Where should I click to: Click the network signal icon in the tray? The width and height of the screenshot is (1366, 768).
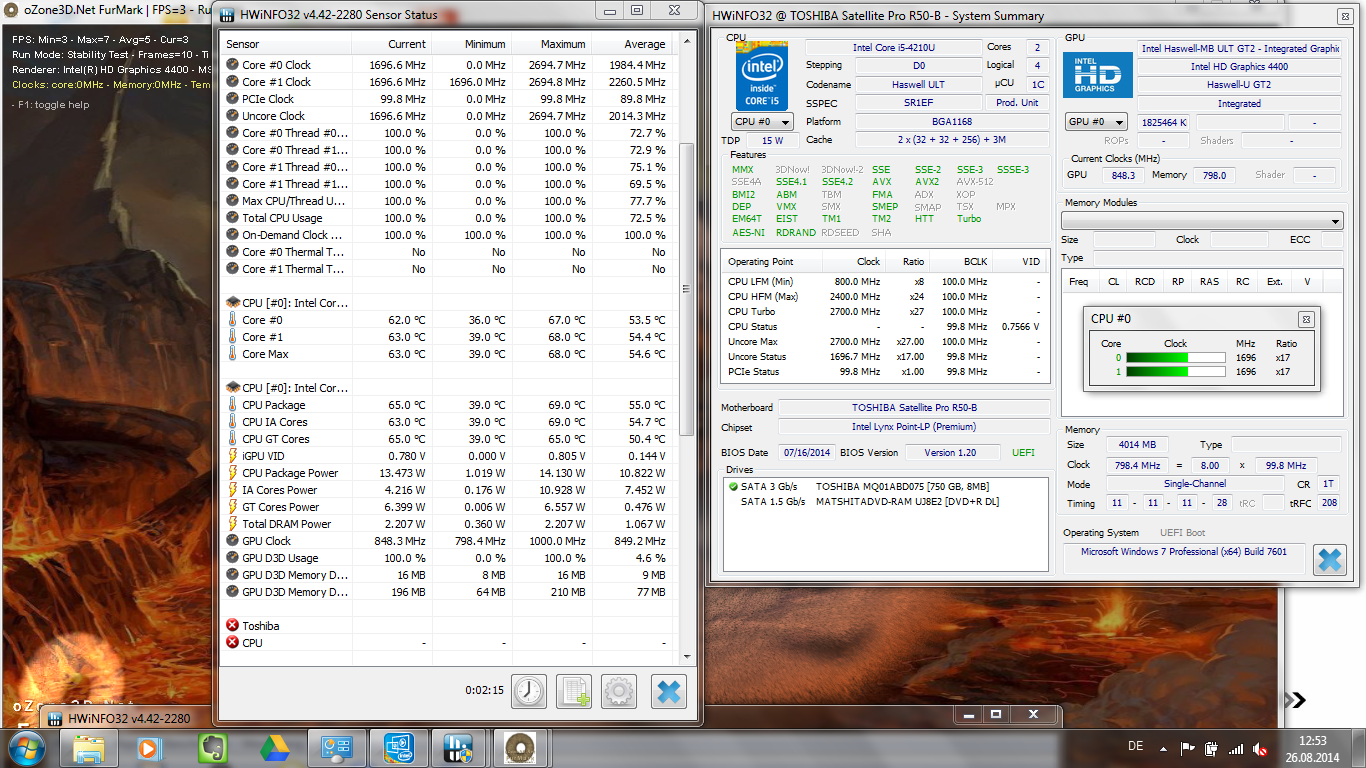tap(1236, 748)
